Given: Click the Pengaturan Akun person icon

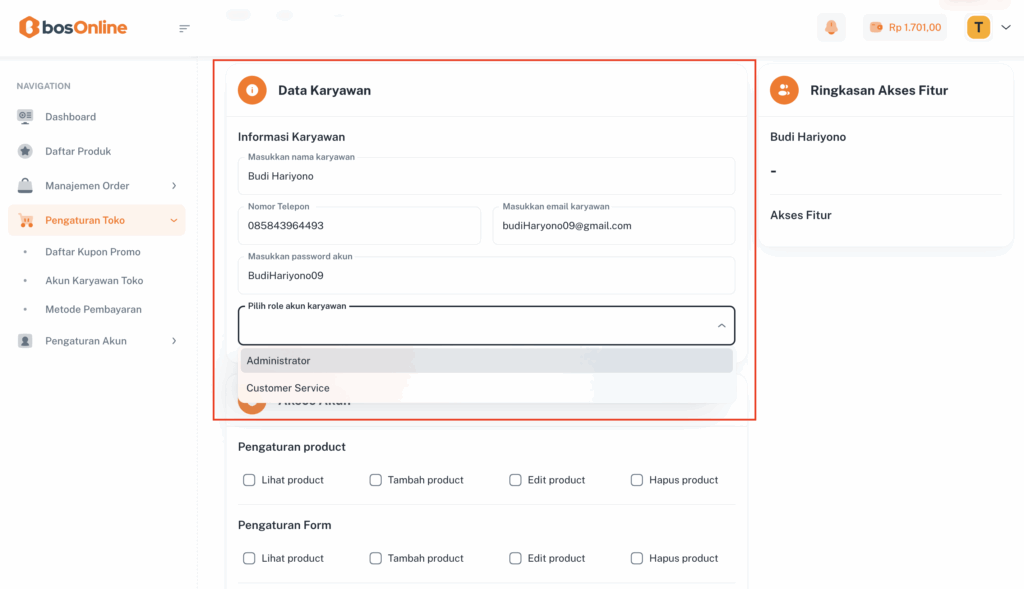Looking at the screenshot, I should coord(25,341).
